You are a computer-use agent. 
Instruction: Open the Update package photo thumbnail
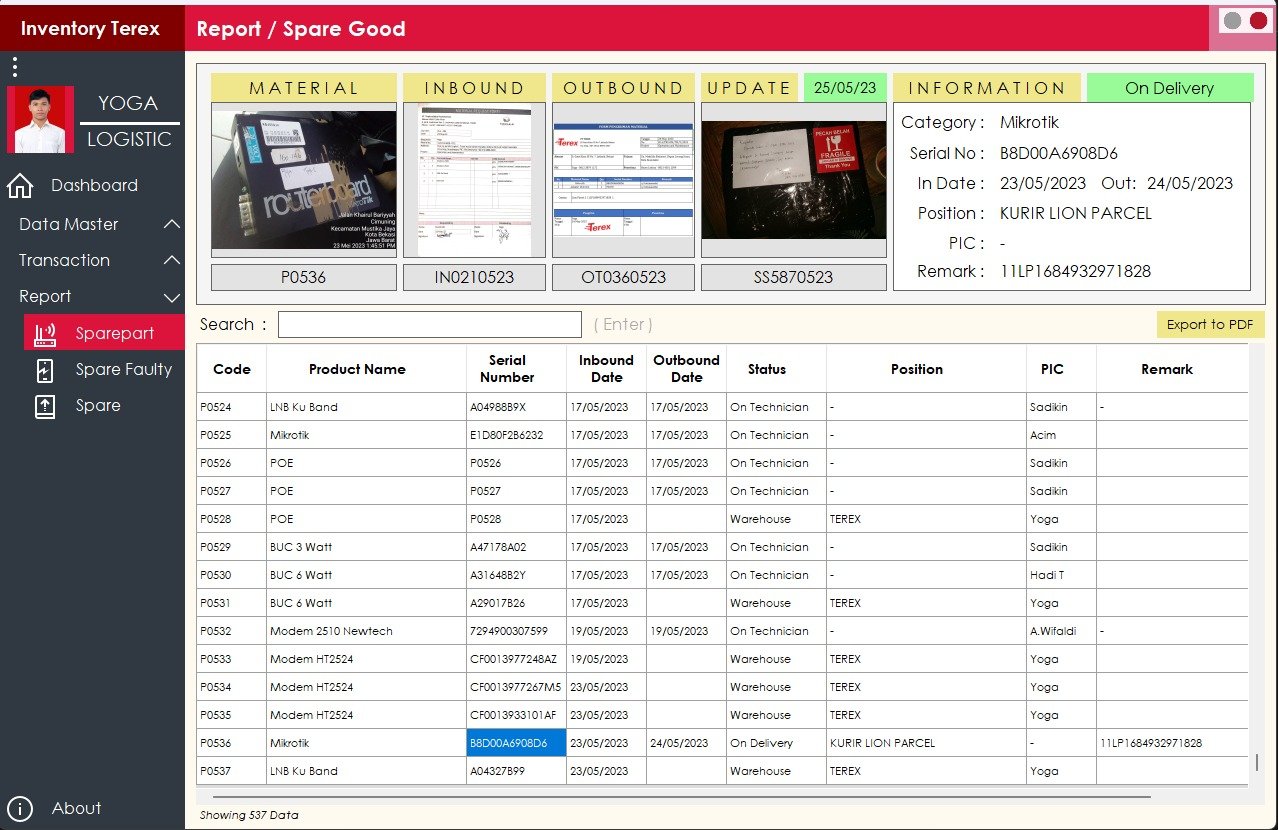(x=794, y=180)
